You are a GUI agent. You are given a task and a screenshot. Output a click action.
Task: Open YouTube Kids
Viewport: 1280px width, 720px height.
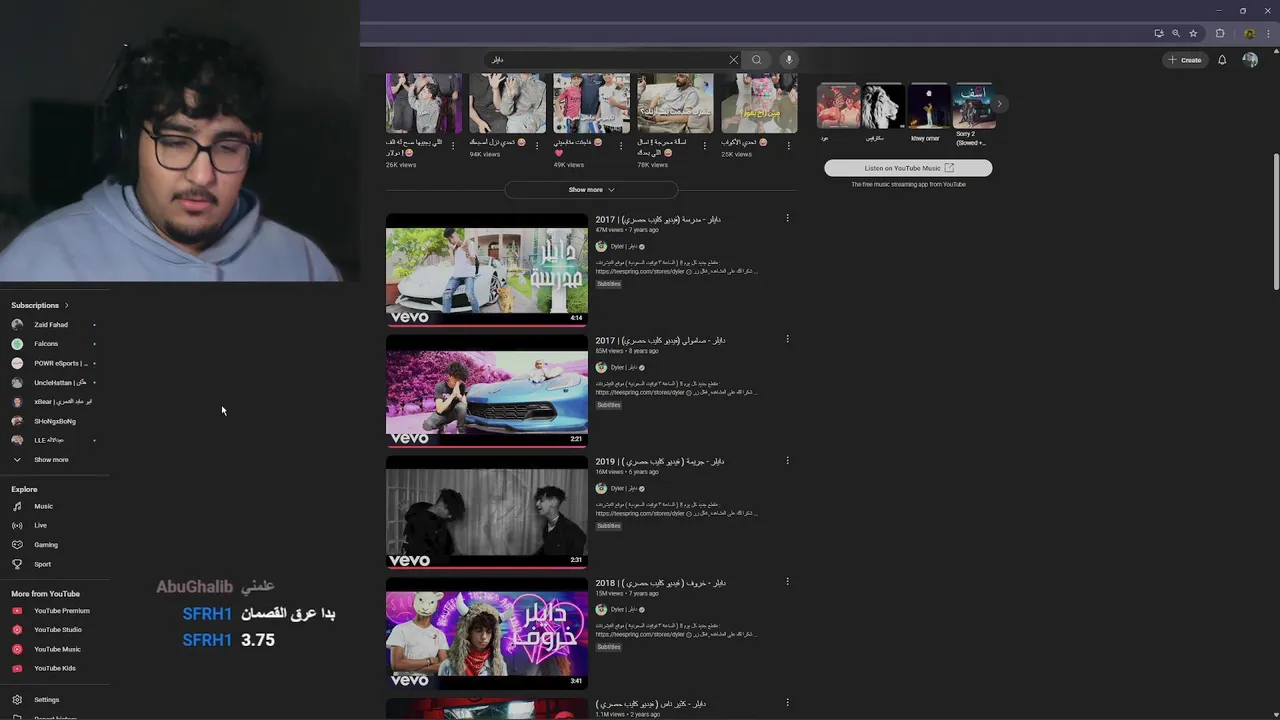tap(55, 668)
